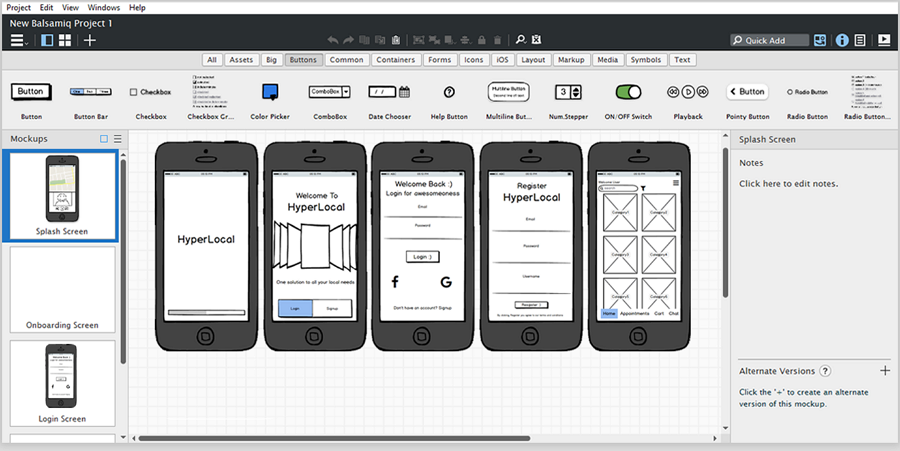
Task: Create alternate version with plus expander
Action: 885,371
